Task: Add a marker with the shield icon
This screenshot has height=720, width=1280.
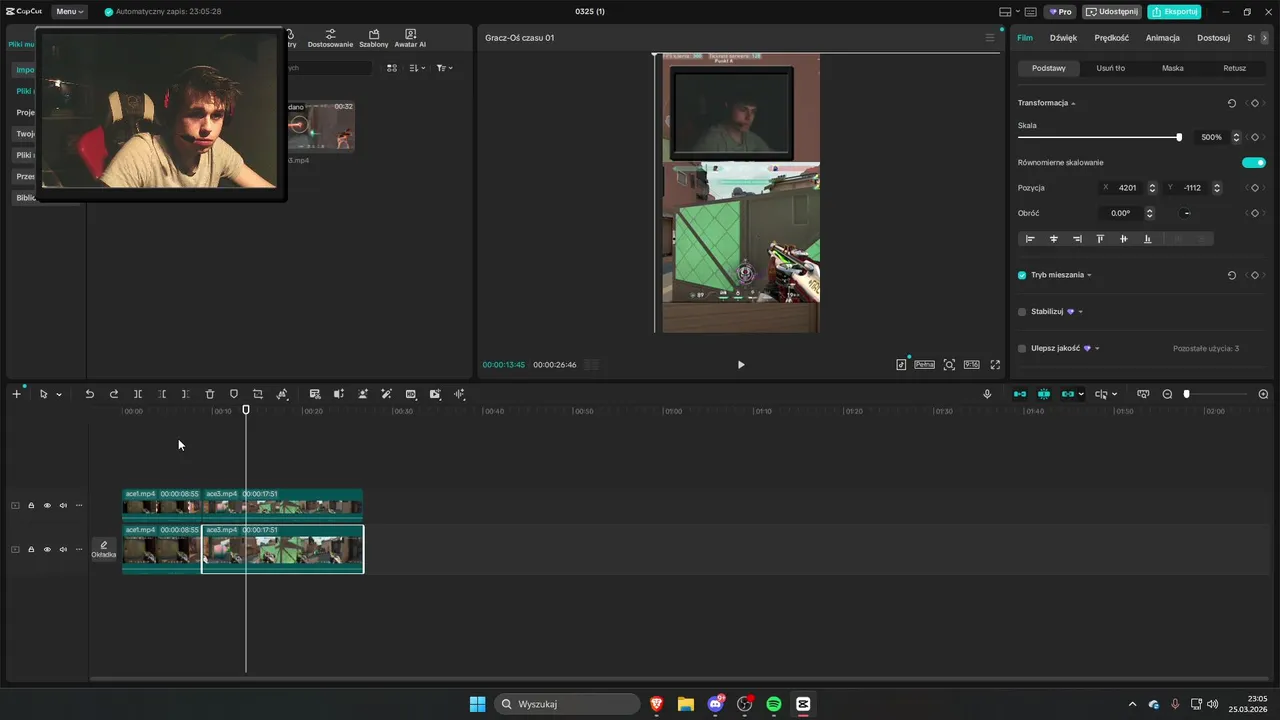Action: pyautogui.click(x=234, y=394)
